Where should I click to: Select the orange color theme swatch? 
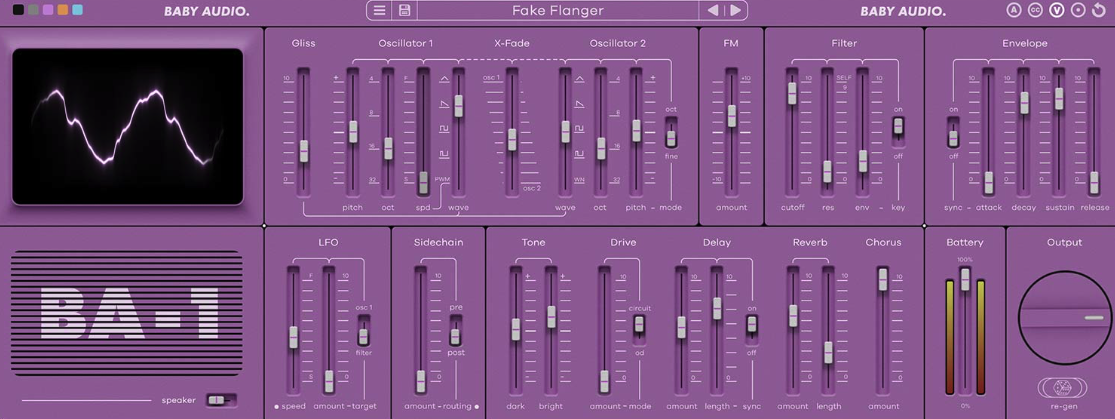[x=63, y=10]
